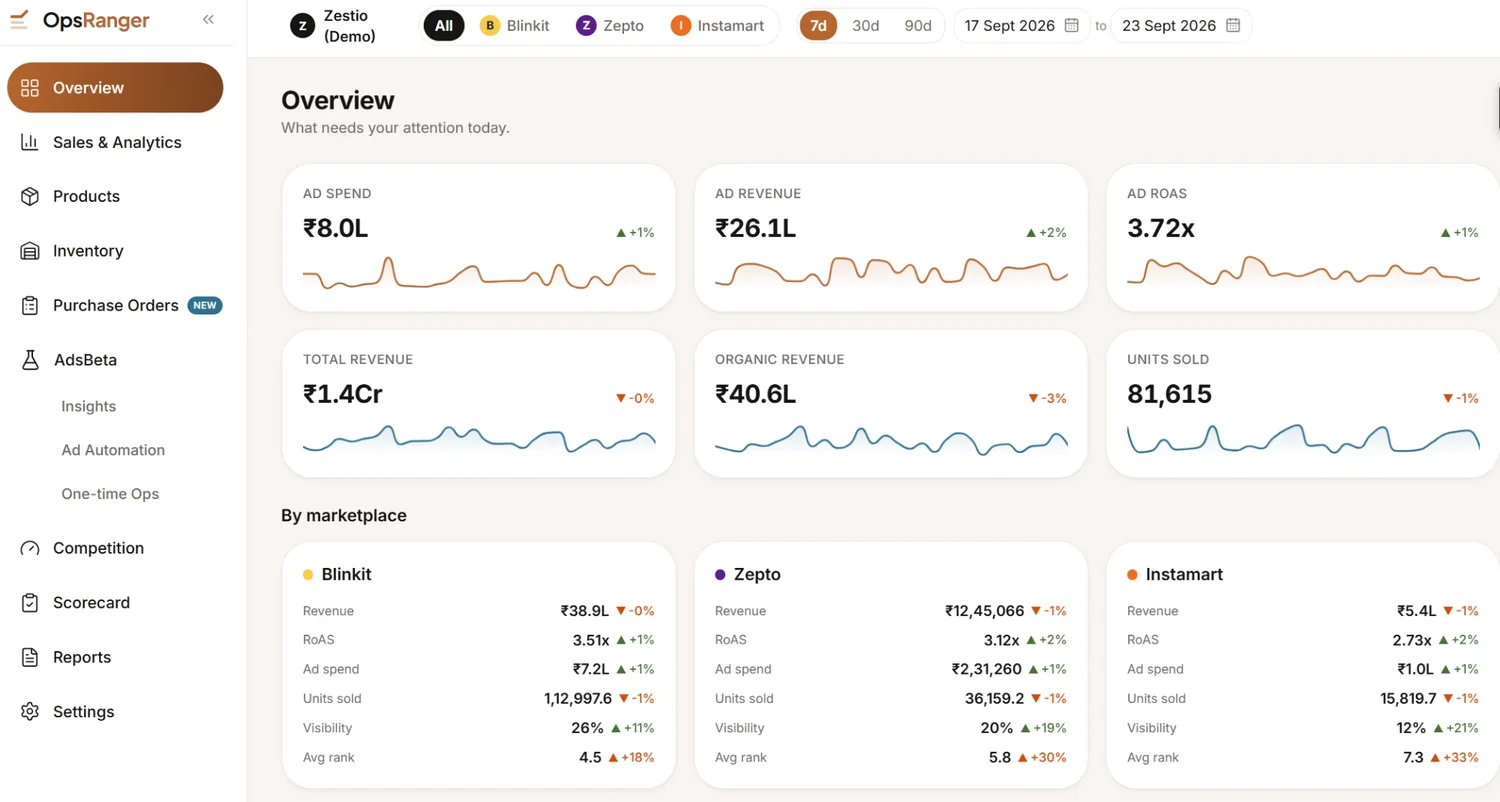Click the AdsBeta flask icon
The image size is (1500, 802).
[x=30, y=359]
